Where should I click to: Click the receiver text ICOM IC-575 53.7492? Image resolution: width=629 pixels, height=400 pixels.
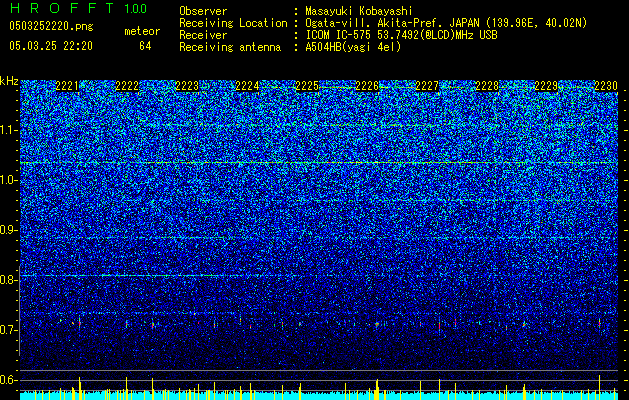(x=401, y=35)
